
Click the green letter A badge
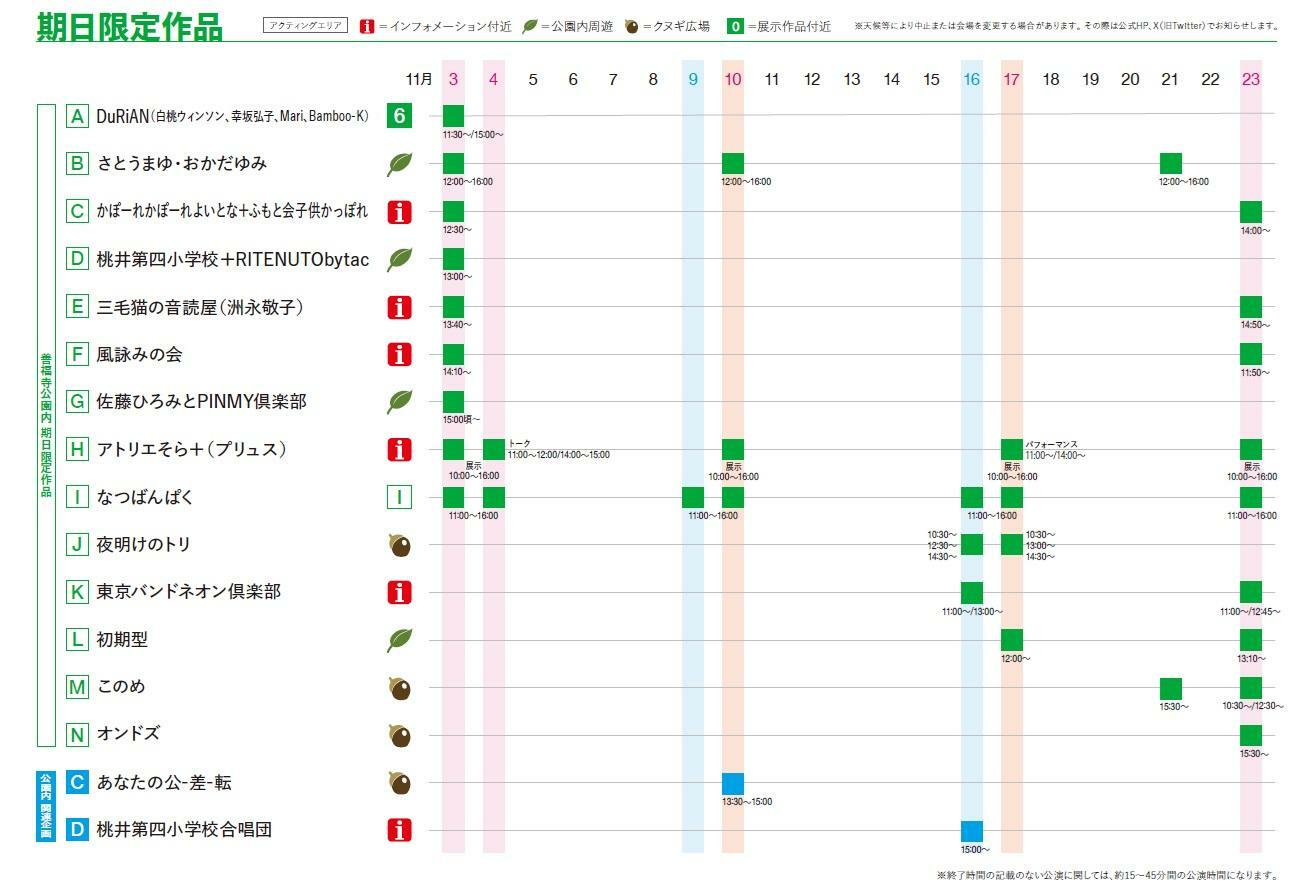pyautogui.click(x=77, y=116)
